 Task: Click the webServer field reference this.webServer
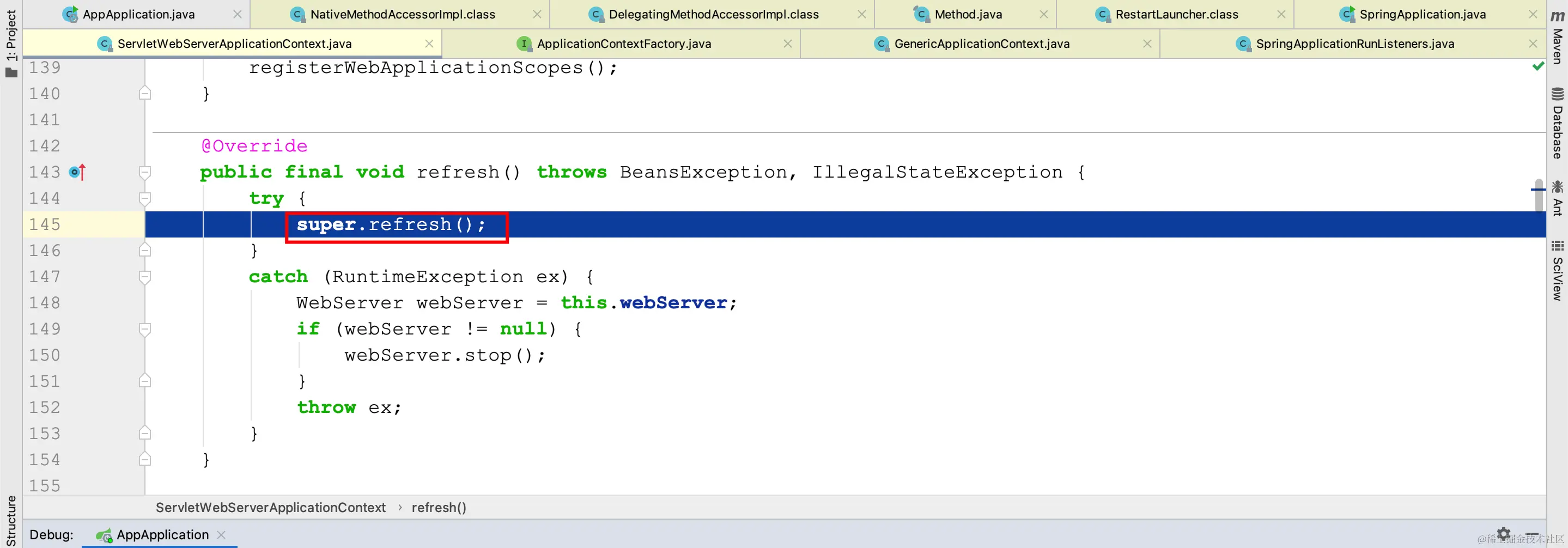tap(645, 303)
